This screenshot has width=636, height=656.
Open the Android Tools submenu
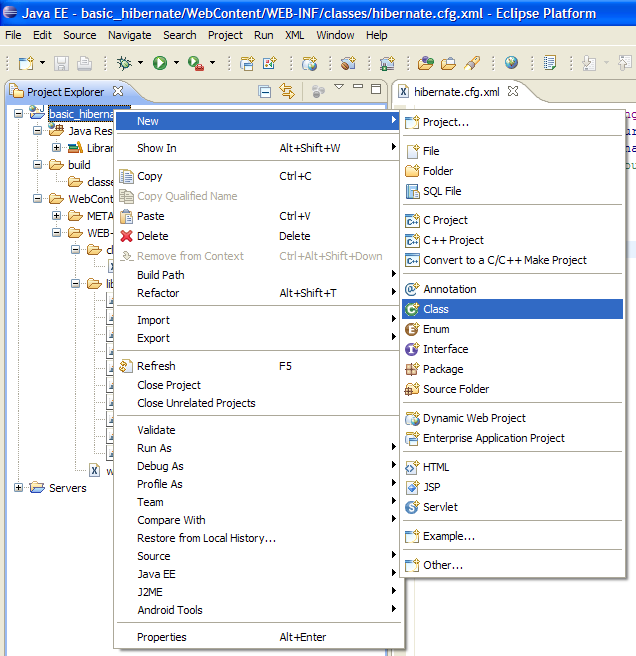pos(258,610)
